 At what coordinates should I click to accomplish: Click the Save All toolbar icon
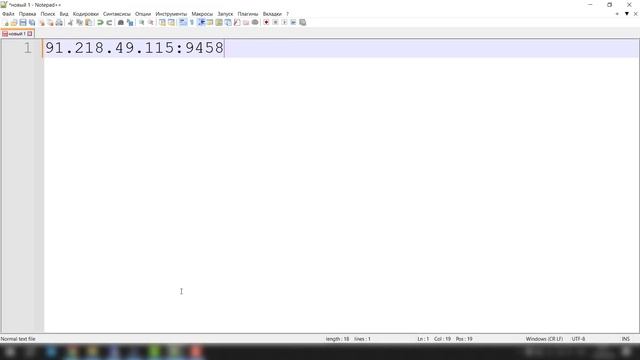(32, 22)
